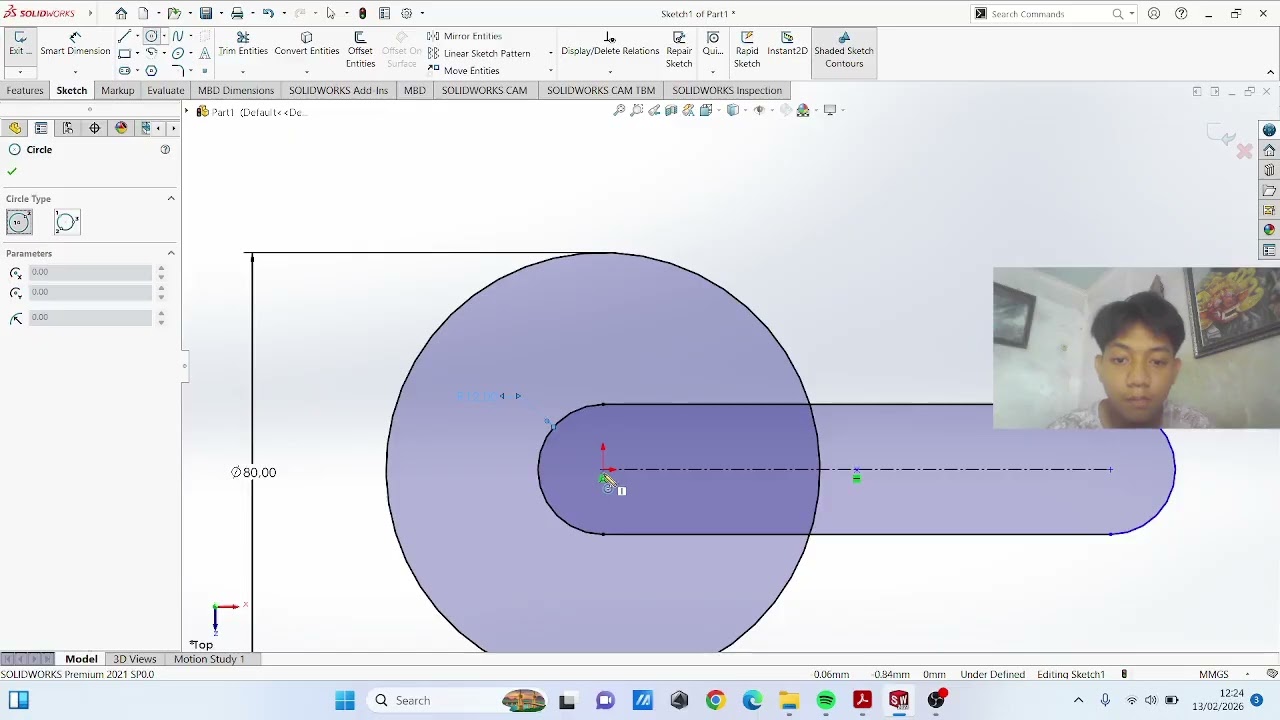Select the Corner Rectangle tool
The image size is (1280, 720).
coord(124,54)
